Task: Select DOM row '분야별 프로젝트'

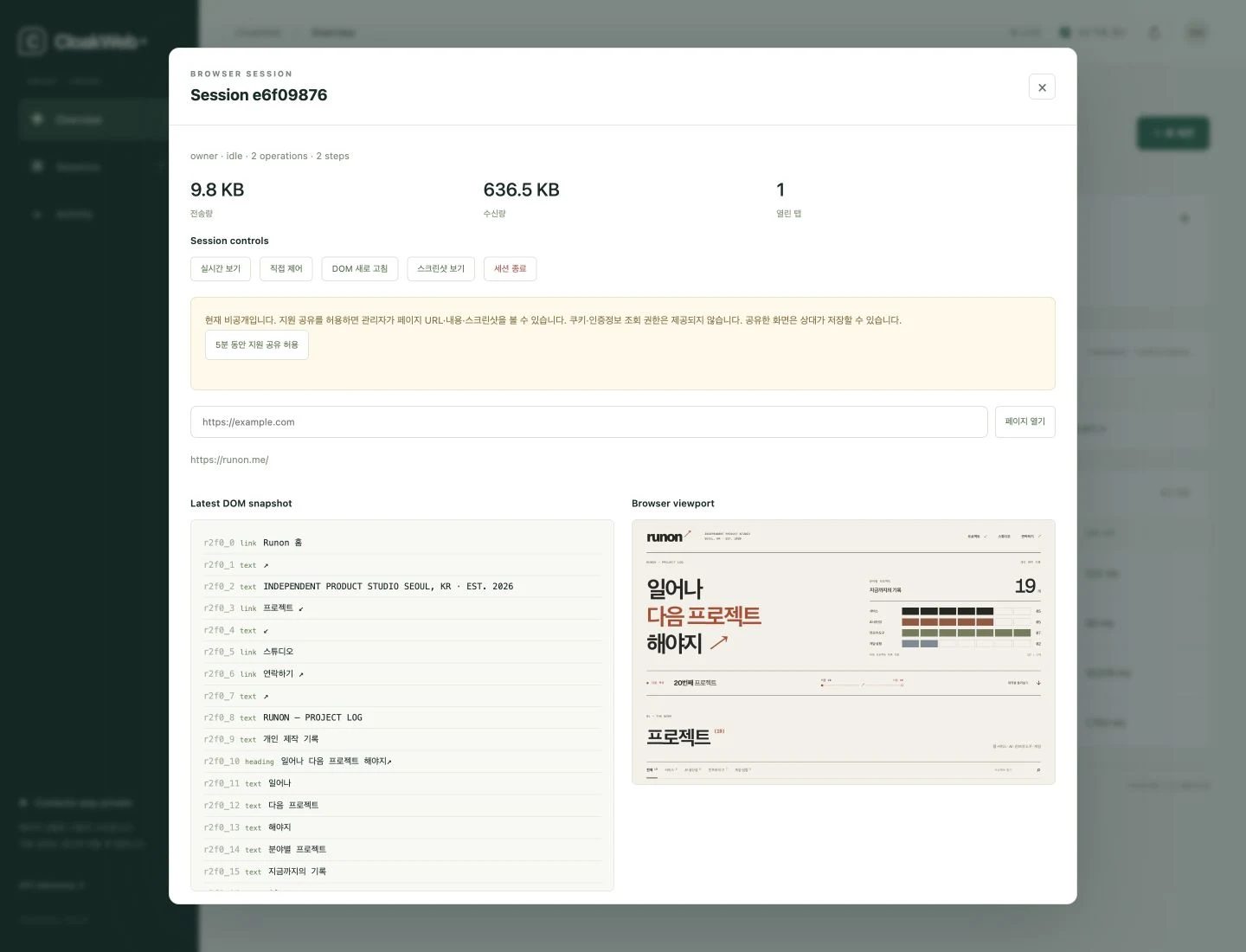Action: (402, 850)
